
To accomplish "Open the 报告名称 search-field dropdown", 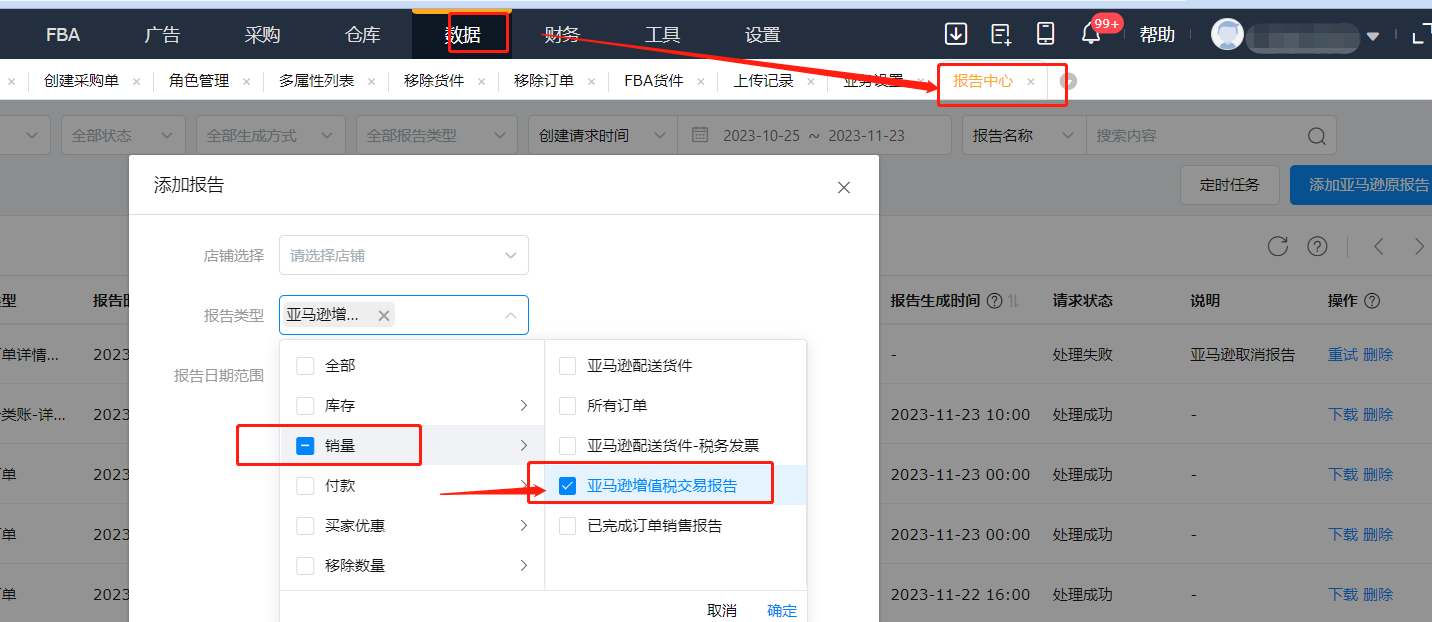I will 1024,136.
